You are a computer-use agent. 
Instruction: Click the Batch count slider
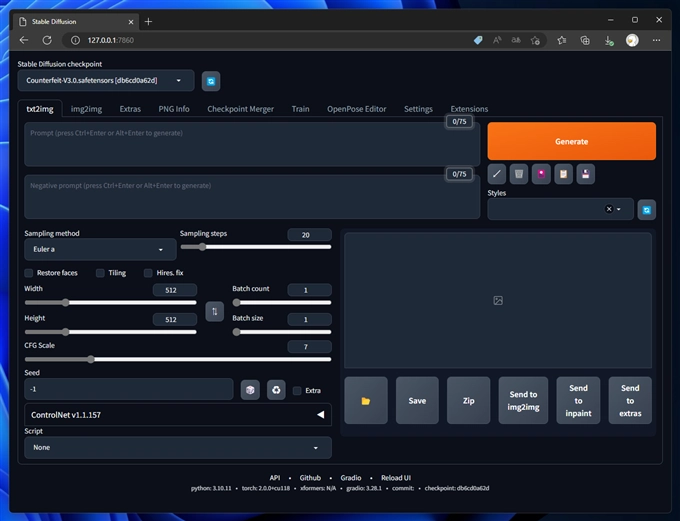pos(282,302)
